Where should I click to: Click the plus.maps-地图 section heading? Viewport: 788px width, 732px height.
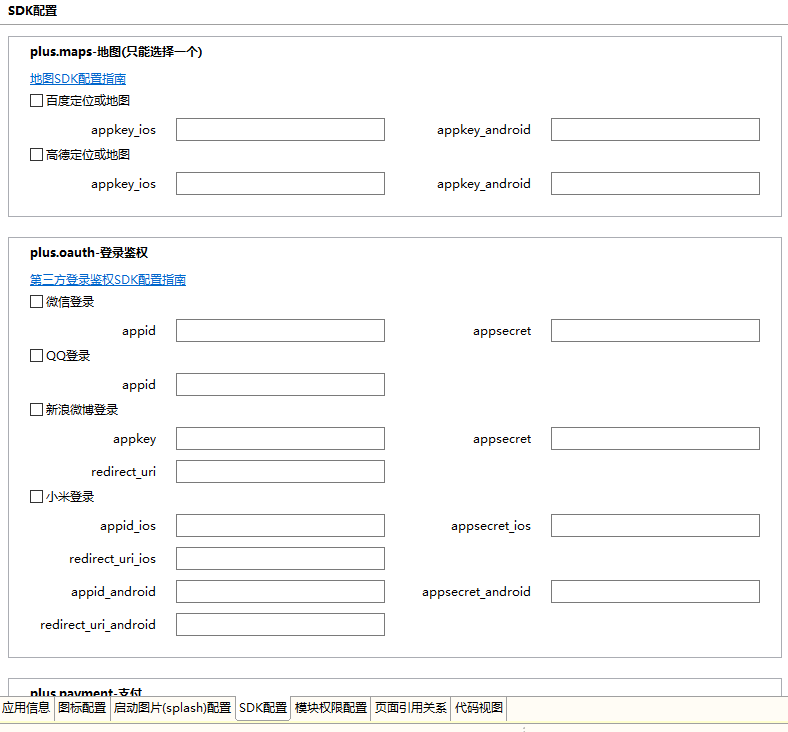(x=116, y=52)
